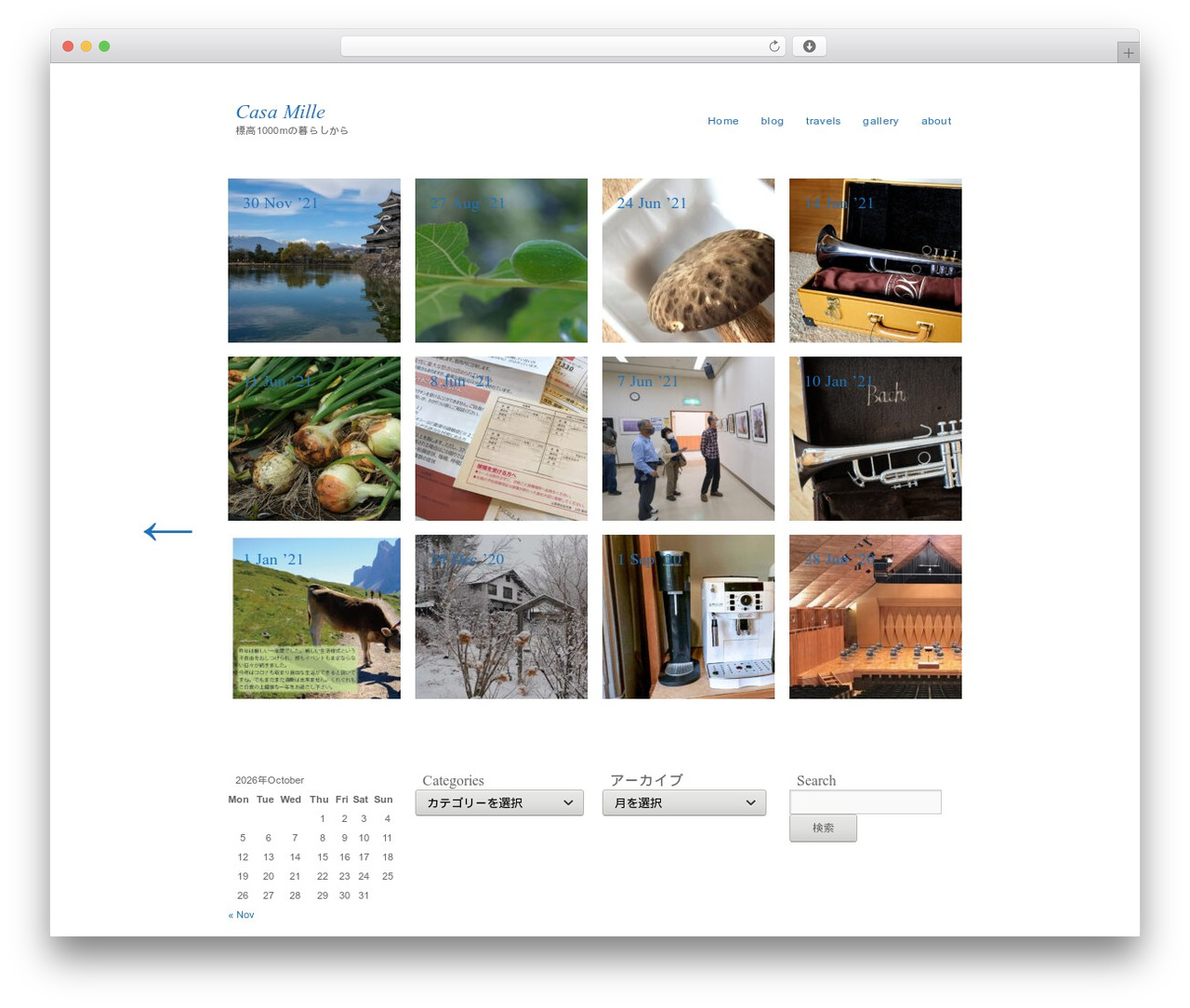Go to the previous month via « Nov link
This screenshot has height=1008, width=1190.
tap(241, 915)
